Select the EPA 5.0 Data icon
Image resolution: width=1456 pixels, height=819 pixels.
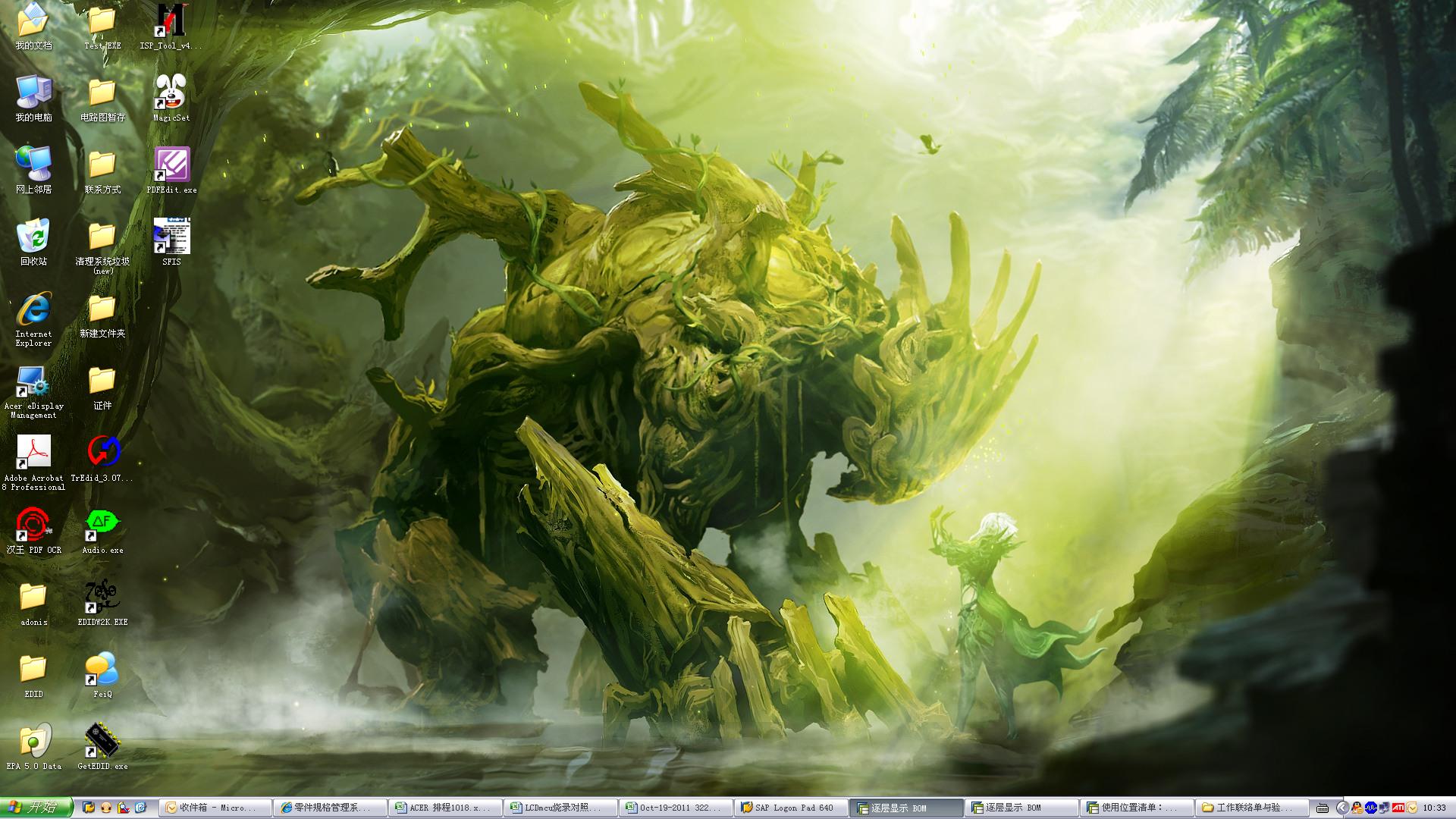coord(33,747)
